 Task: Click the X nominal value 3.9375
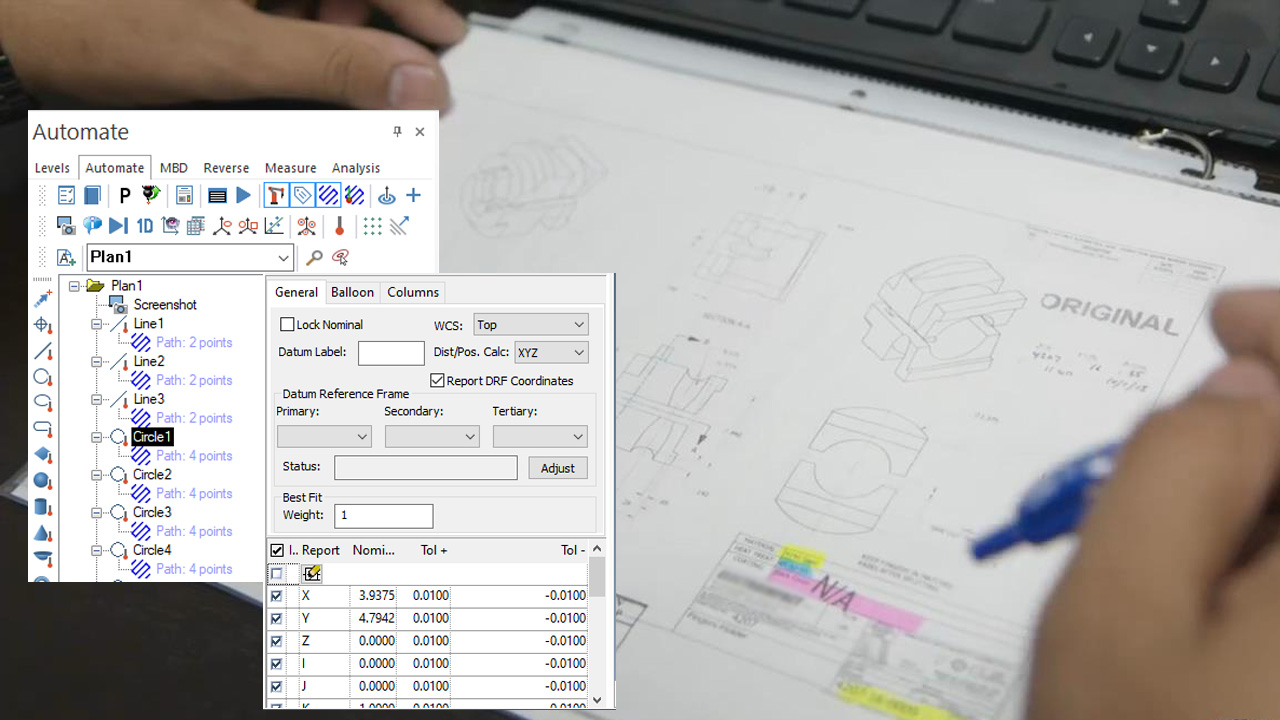[x=375, y=595]
